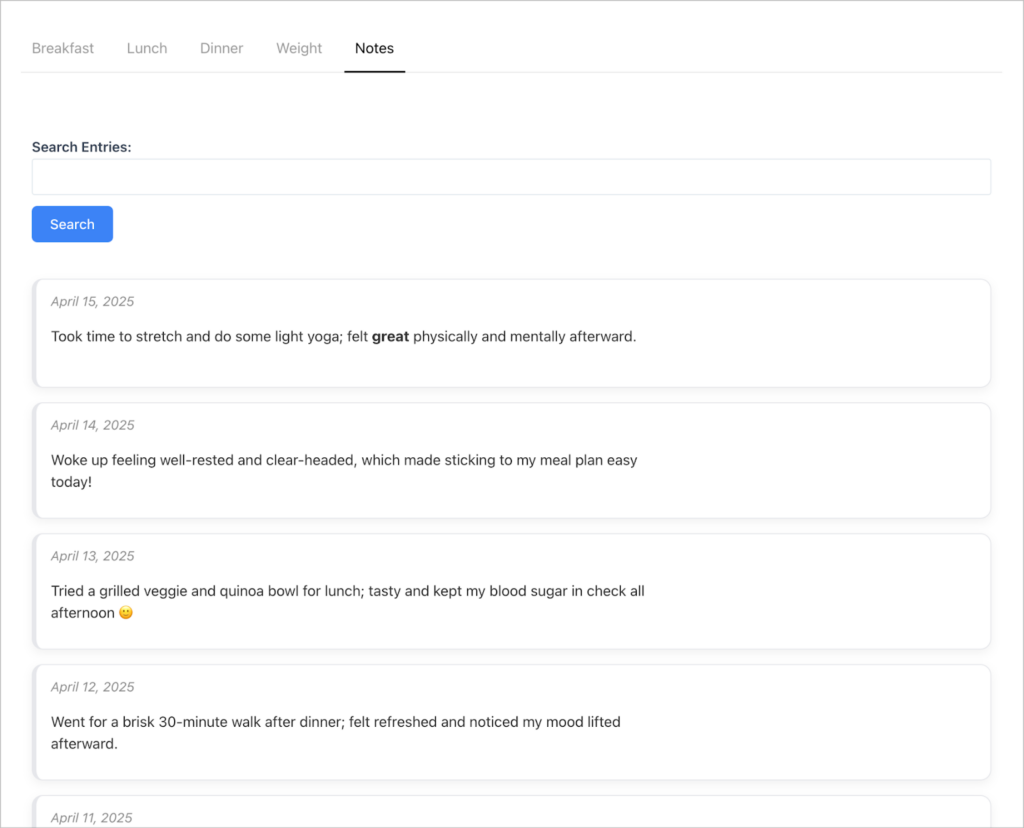Click the Notes tab
The height and width of the screenshot is (828, 1024).
coord(374,48)
